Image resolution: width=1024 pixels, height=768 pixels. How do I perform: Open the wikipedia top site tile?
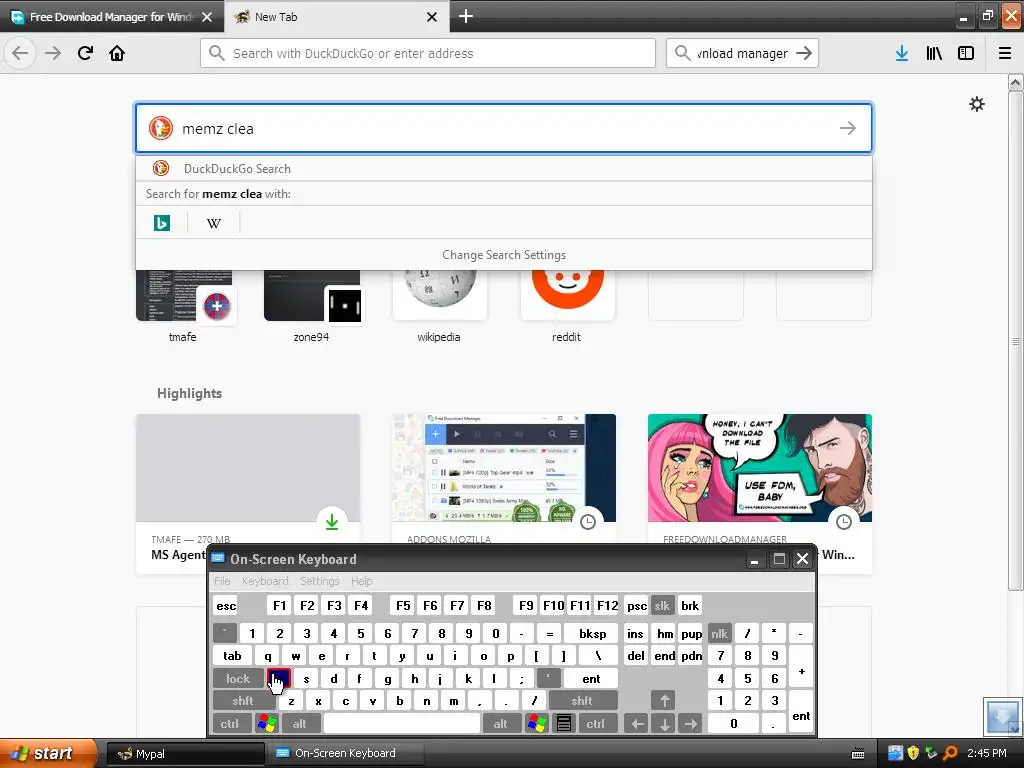pos(439,306)
